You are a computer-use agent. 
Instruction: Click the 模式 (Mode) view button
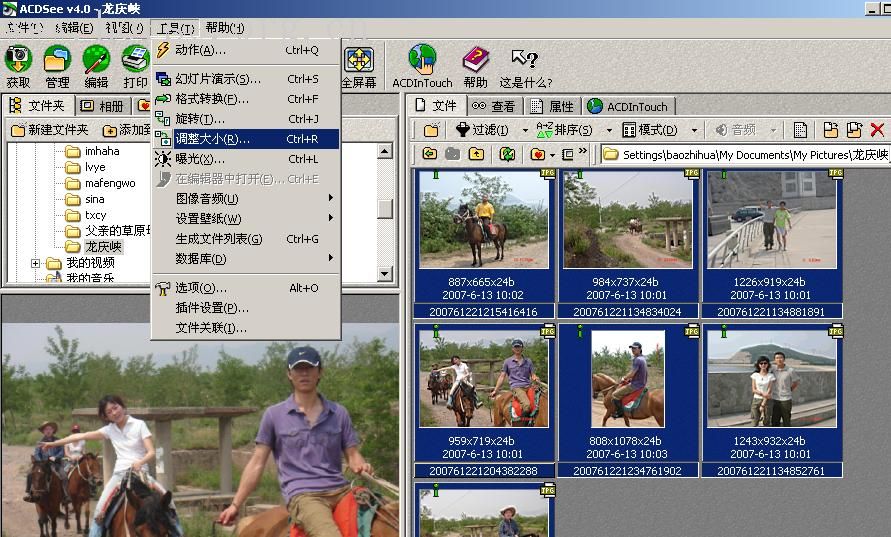(650, 130)
